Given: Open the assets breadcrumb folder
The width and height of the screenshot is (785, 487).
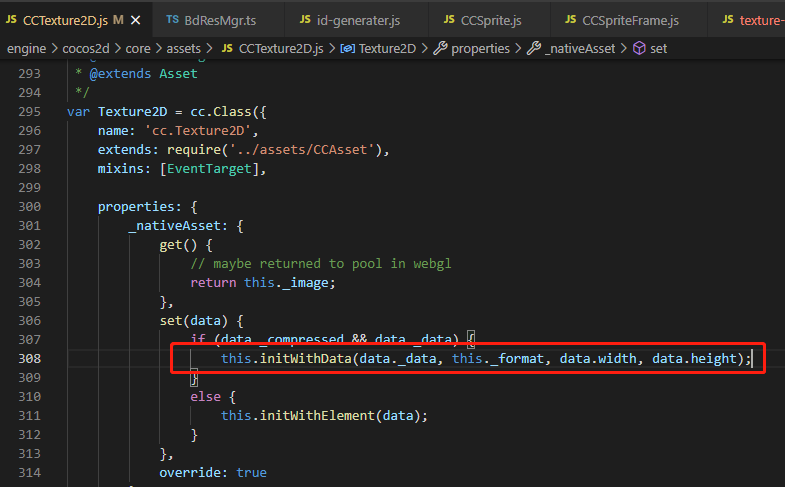Looking at the screenshot, I should point(183,49).
